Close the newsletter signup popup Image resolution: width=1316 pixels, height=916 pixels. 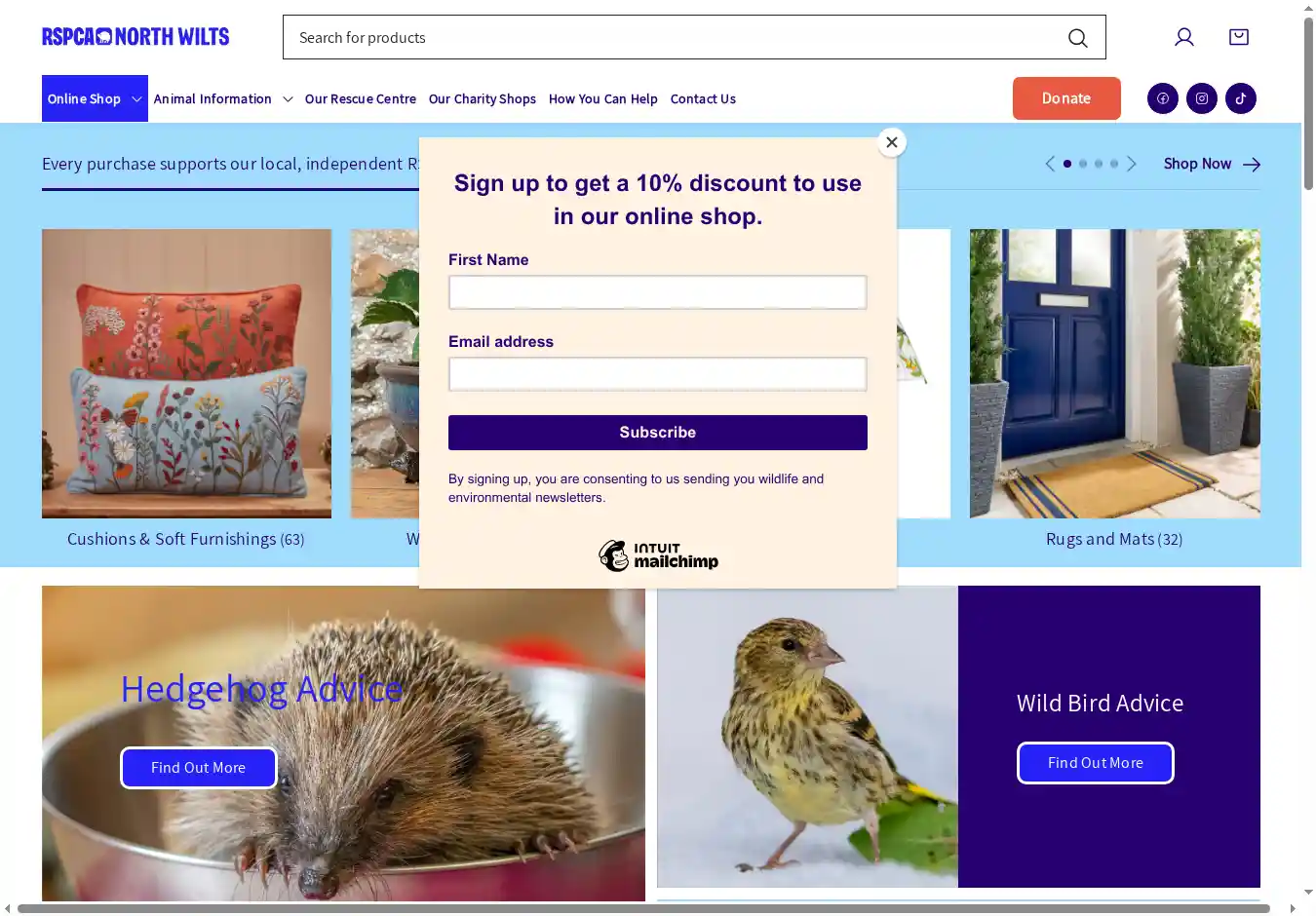point(891,142)
